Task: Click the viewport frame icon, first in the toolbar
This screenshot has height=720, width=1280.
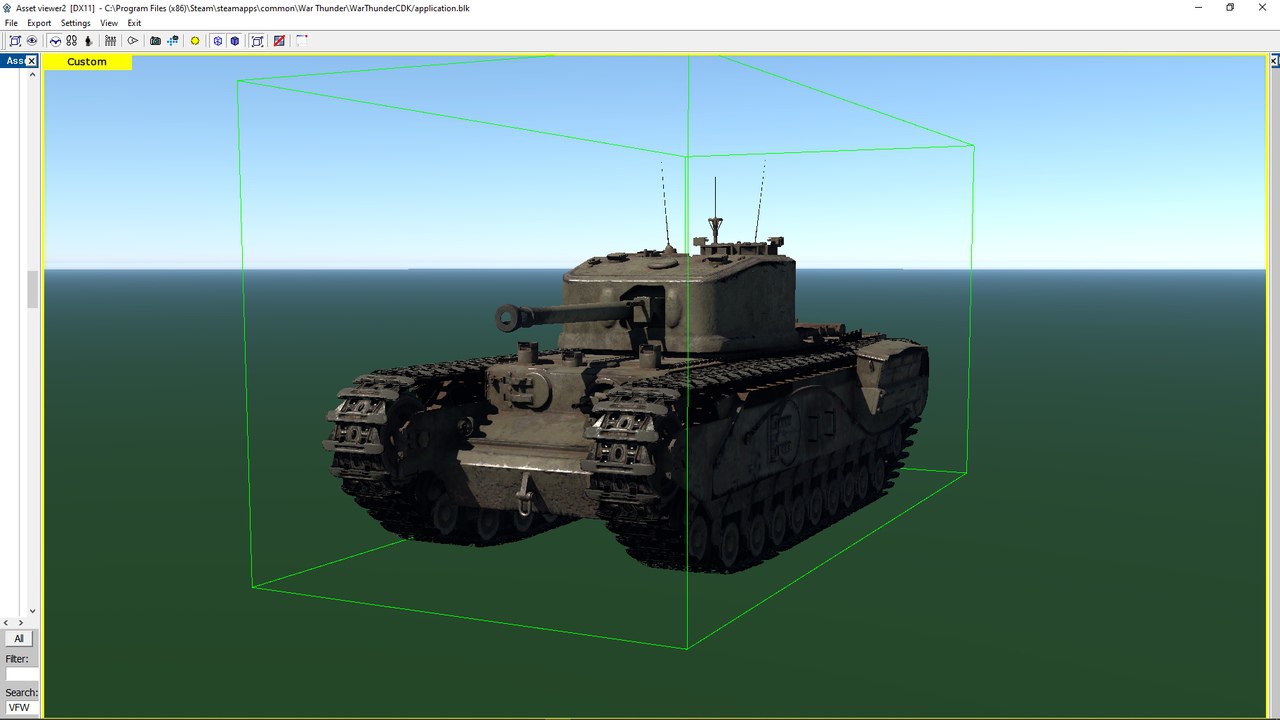Action: [x=15, y=41]
